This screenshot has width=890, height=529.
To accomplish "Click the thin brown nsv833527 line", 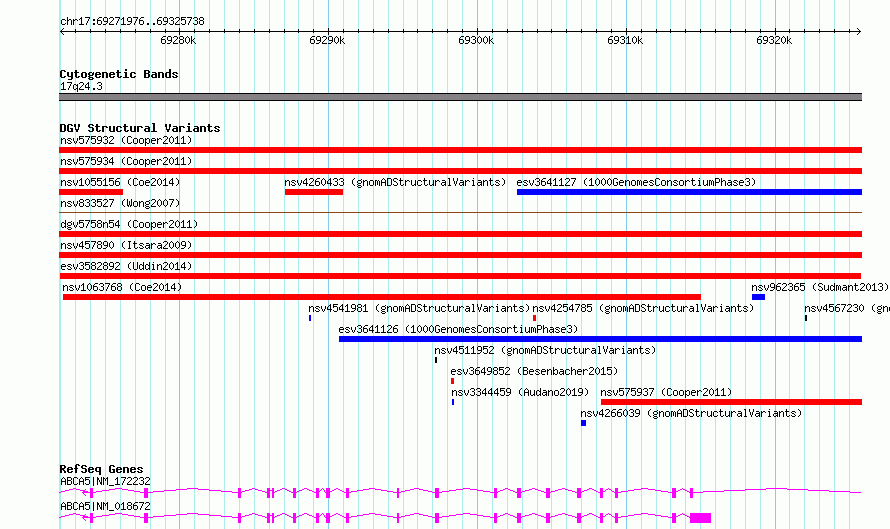I will pyautogui.click(x=460, y=212).
